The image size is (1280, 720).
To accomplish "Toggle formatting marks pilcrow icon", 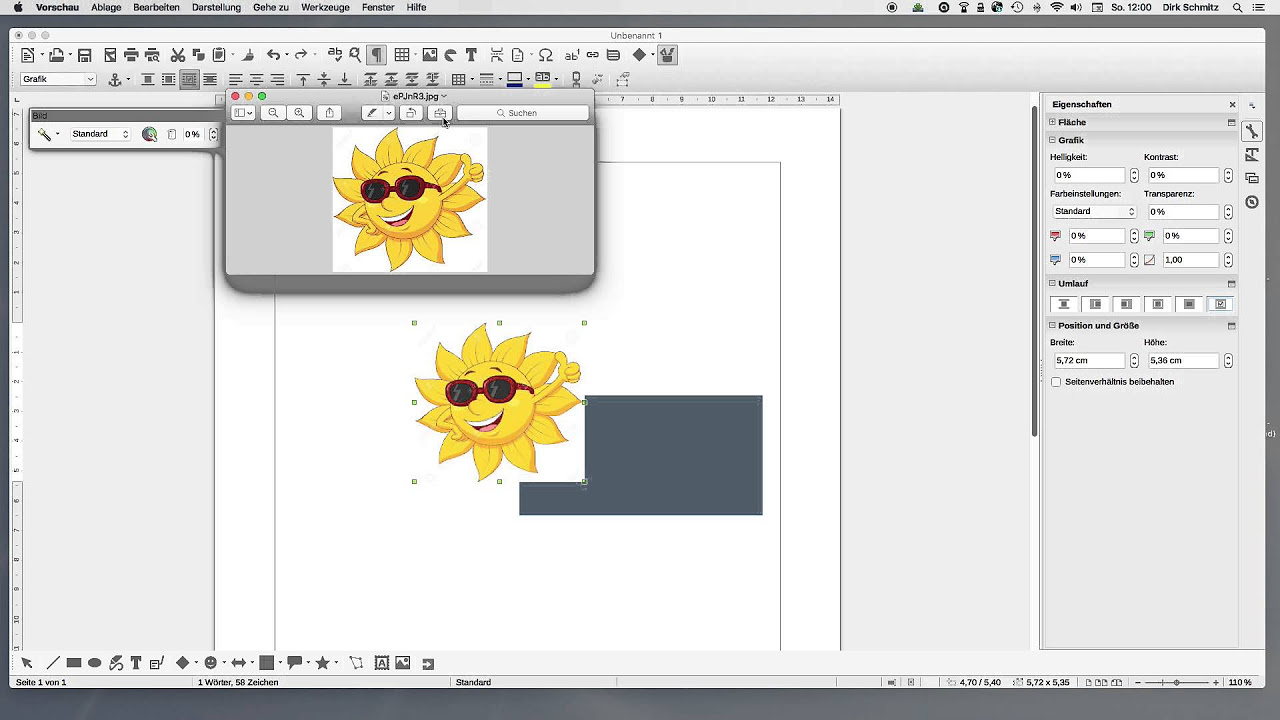I will [377, 55].
